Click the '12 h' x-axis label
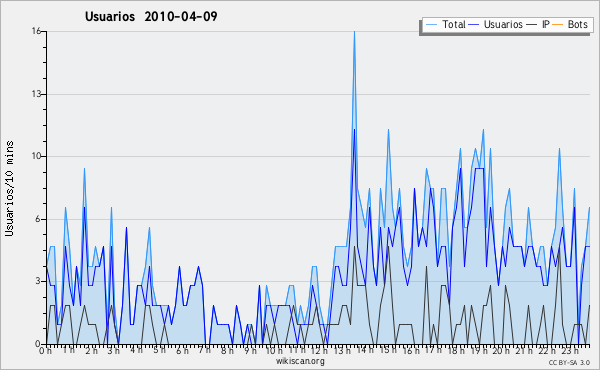 pos(319,351)
